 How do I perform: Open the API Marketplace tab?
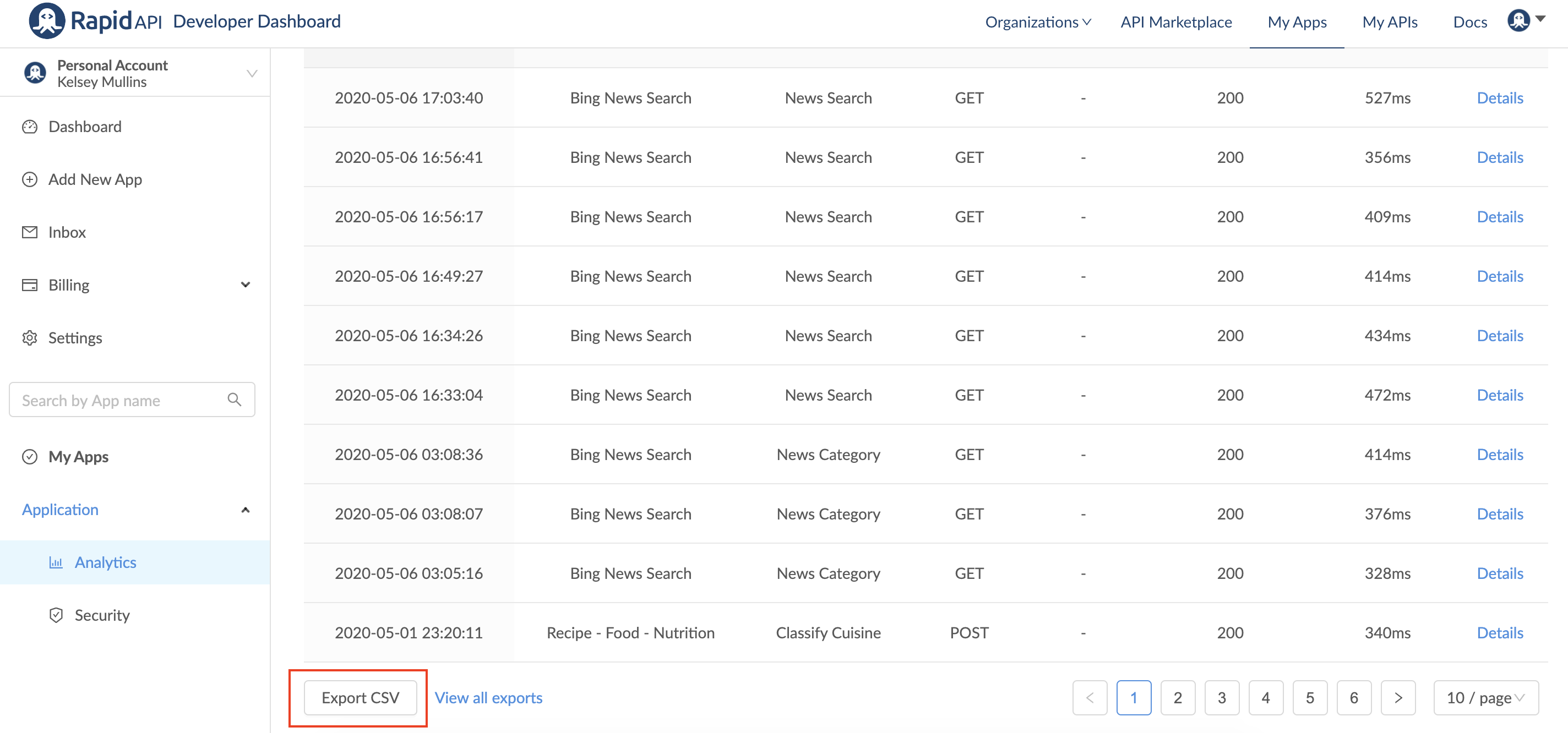(1176, 22)
